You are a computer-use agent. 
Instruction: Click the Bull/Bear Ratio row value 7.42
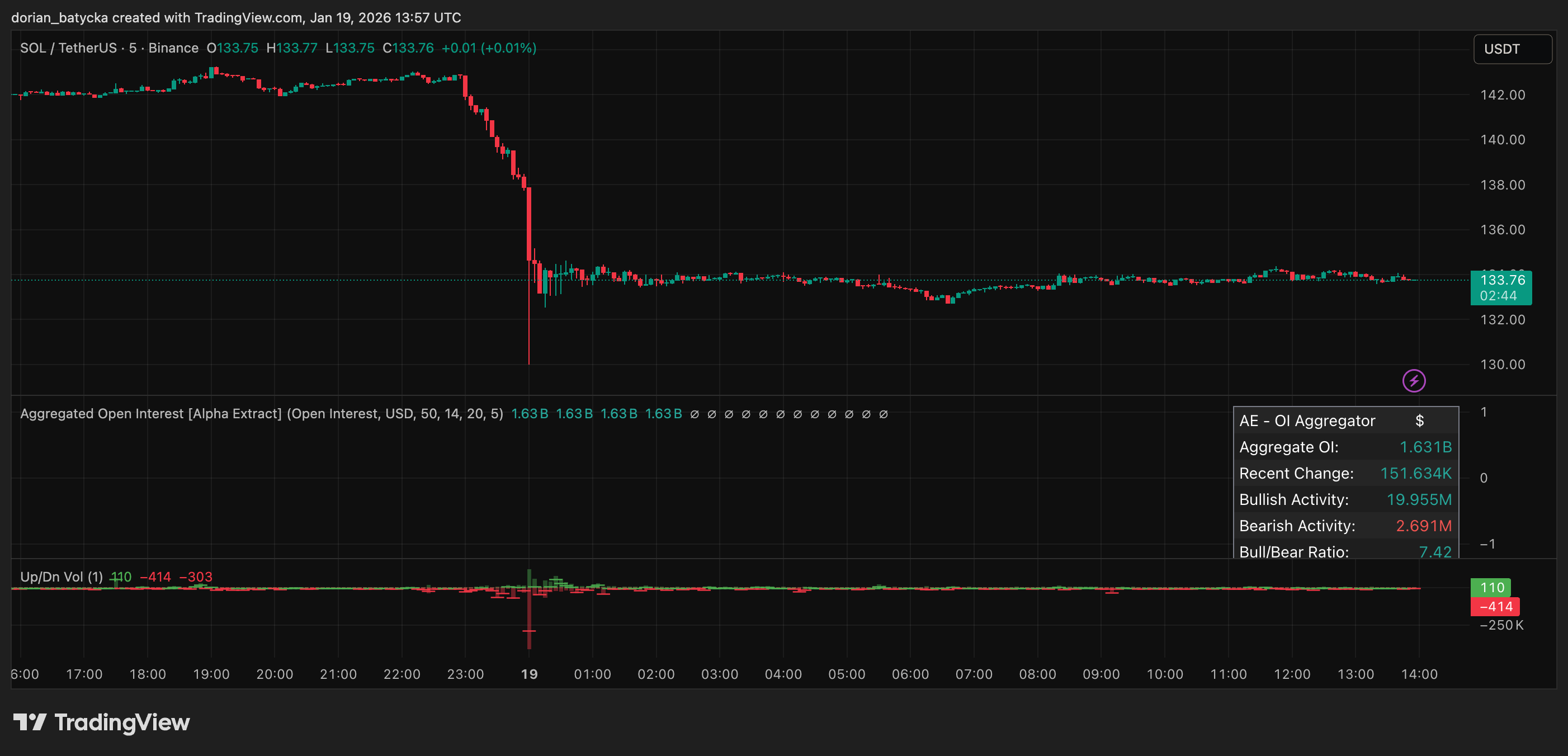coord(1435,551)
